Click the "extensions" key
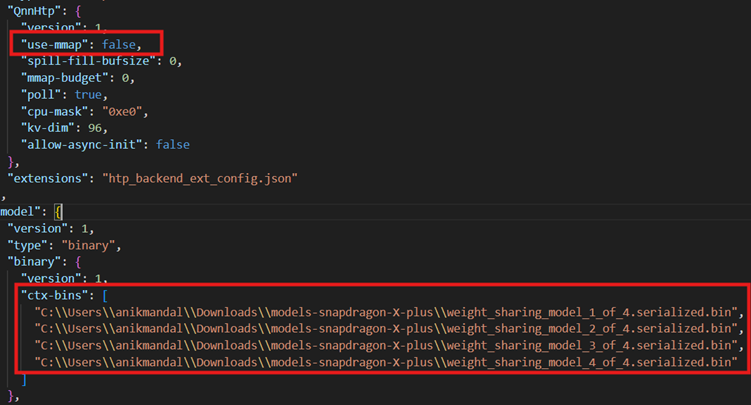The height and width of the screenshot is (405, 751). 49,178
